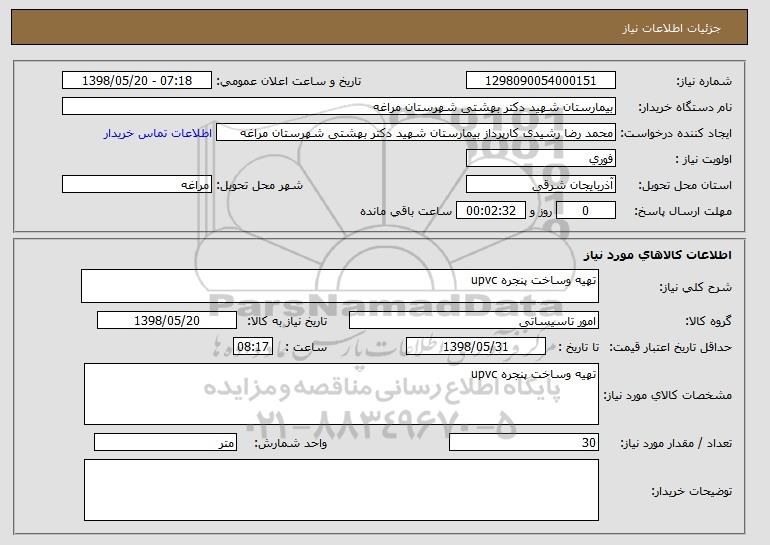Image resolution: width=770 pixels, height=545 pixels.
Task: Click the تاریخ نیاز به کالا field 1398/05/20
Action: 167,321
